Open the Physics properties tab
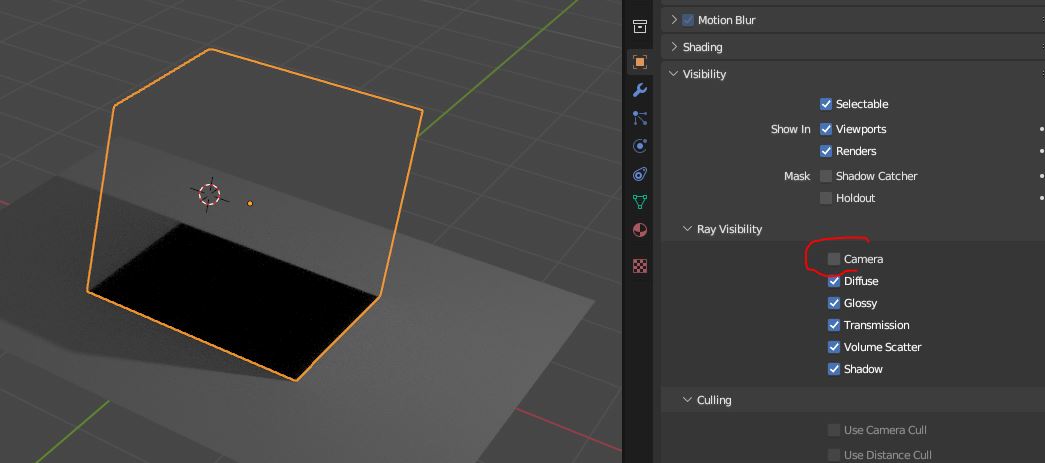 coord(640,146)
